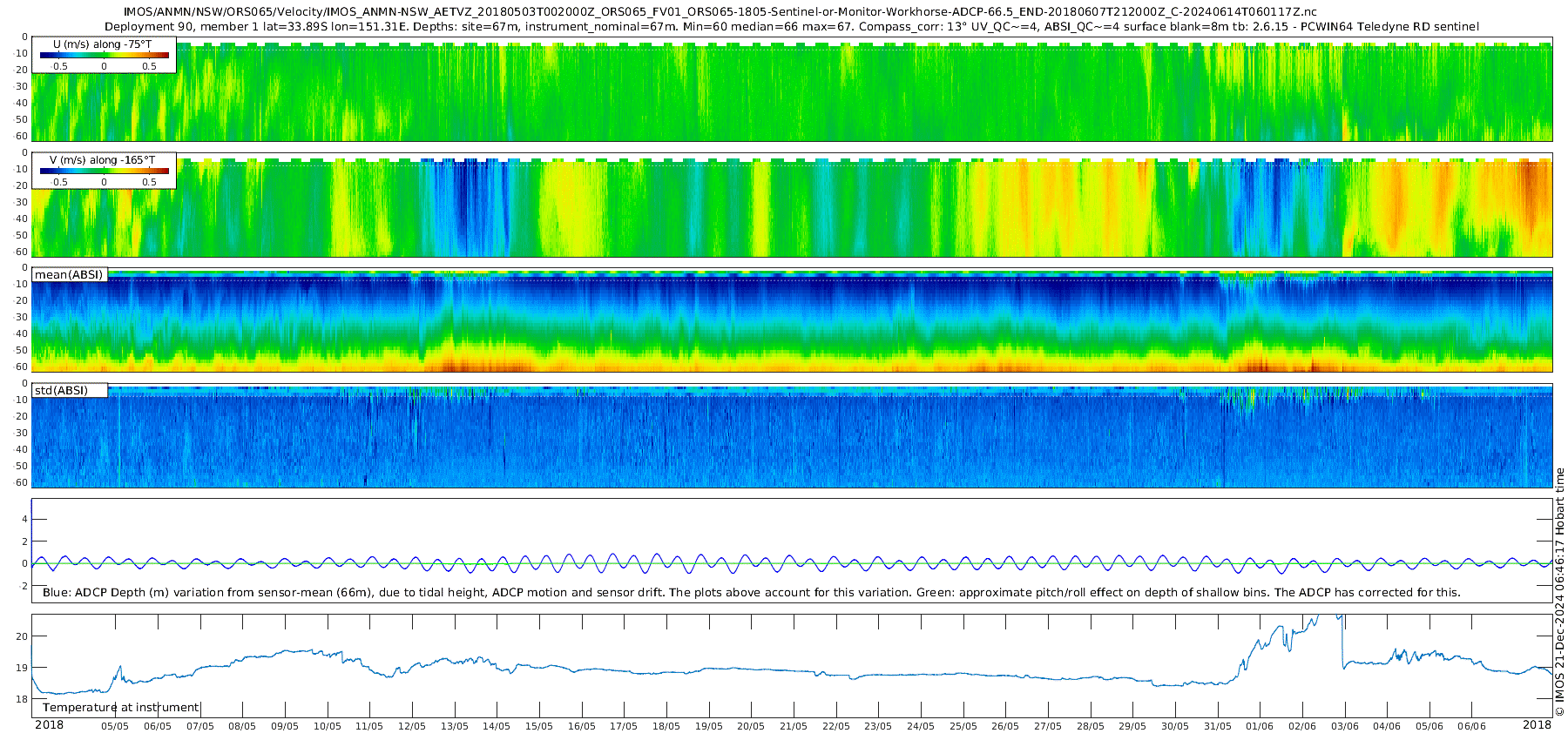Click the 20 tick on temperature axis

pos(22,636)
